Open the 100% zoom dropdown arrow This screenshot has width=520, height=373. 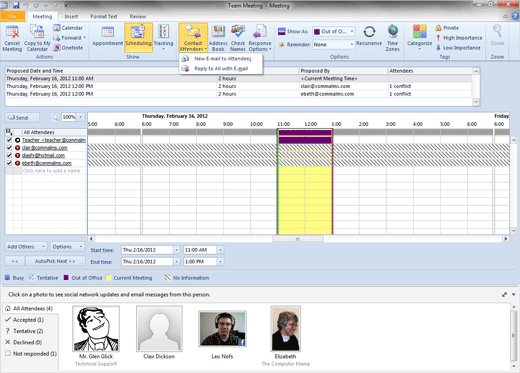(x=80, y=117)
